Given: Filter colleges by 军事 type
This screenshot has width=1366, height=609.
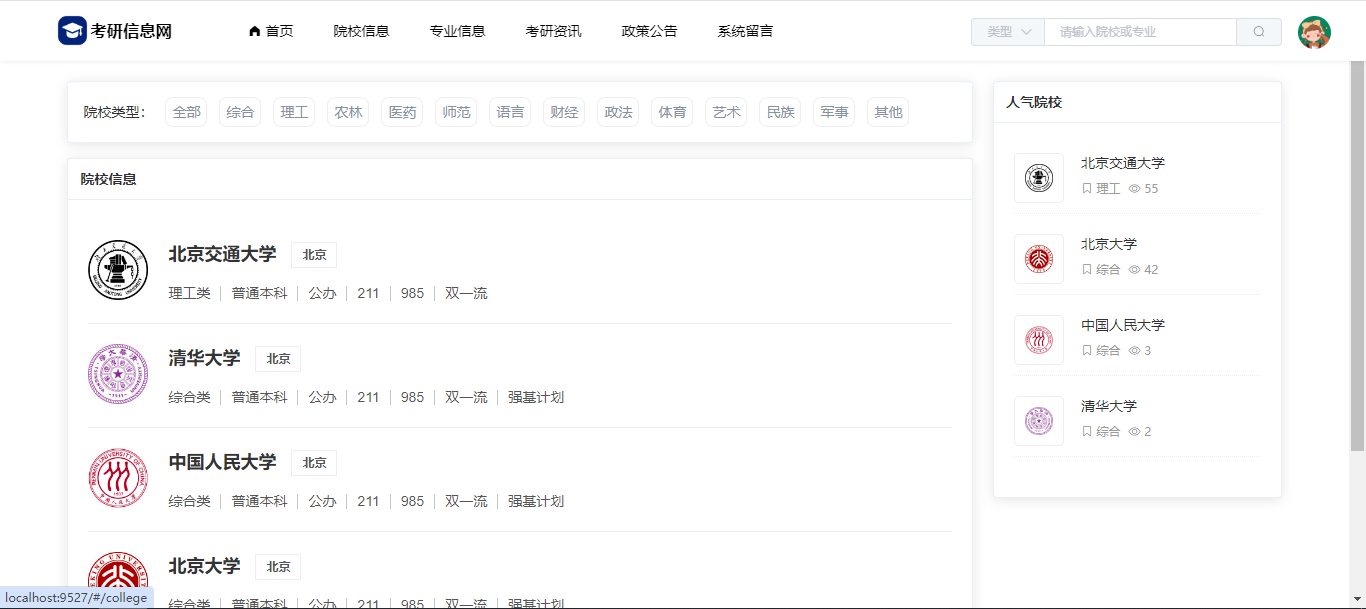Looking at the screenshot, I should tap(834, 112).
